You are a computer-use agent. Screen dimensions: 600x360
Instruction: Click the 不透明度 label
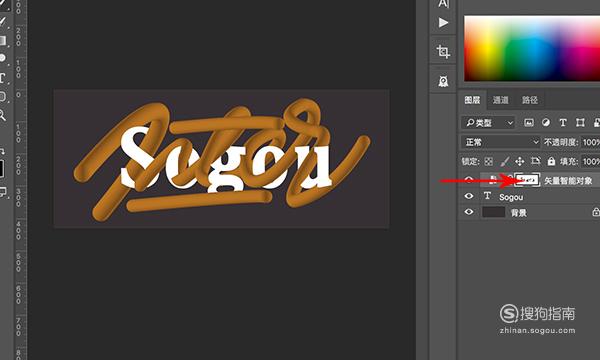coord(561,142)
